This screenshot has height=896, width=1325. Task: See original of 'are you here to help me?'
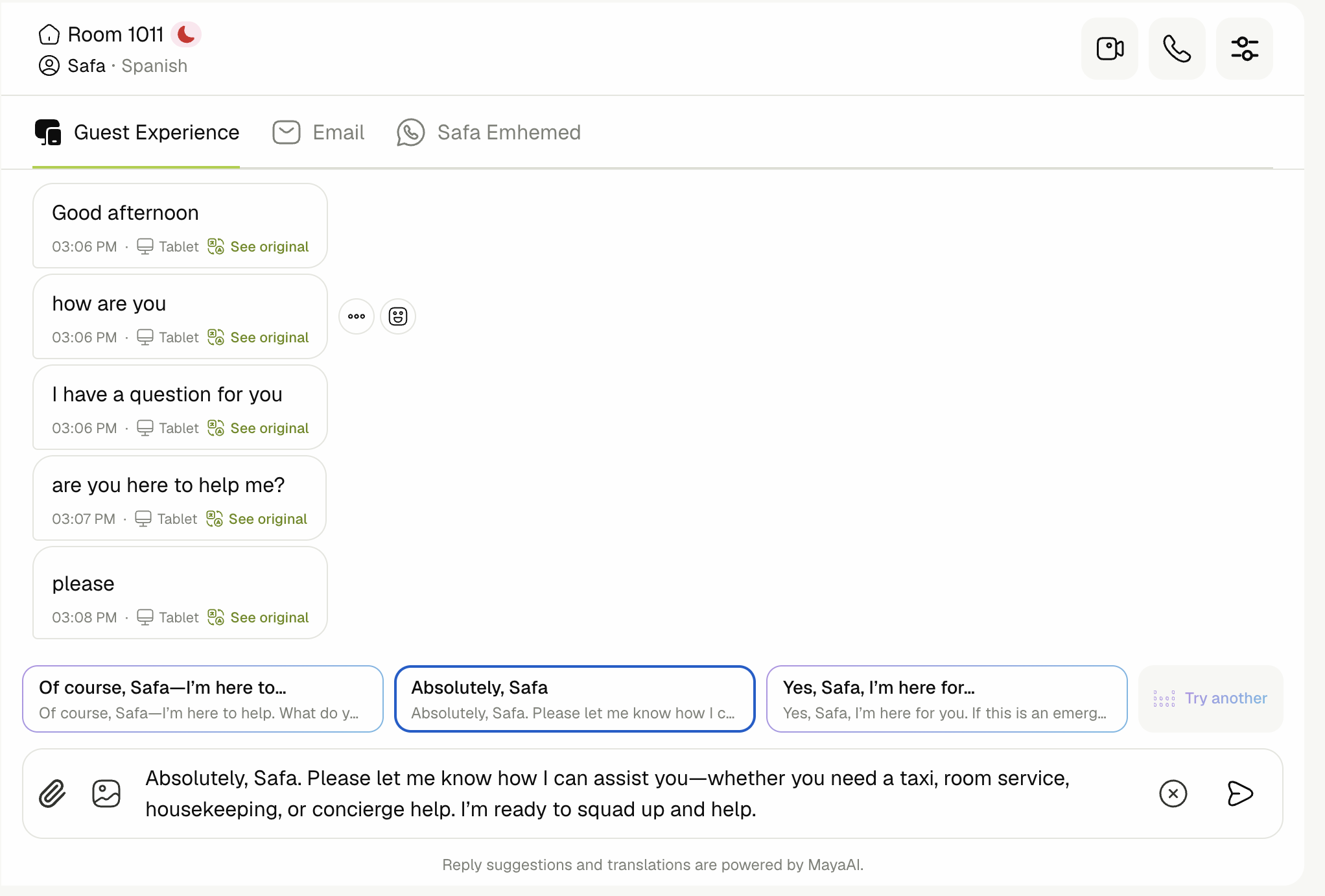[x=268, y=519]
